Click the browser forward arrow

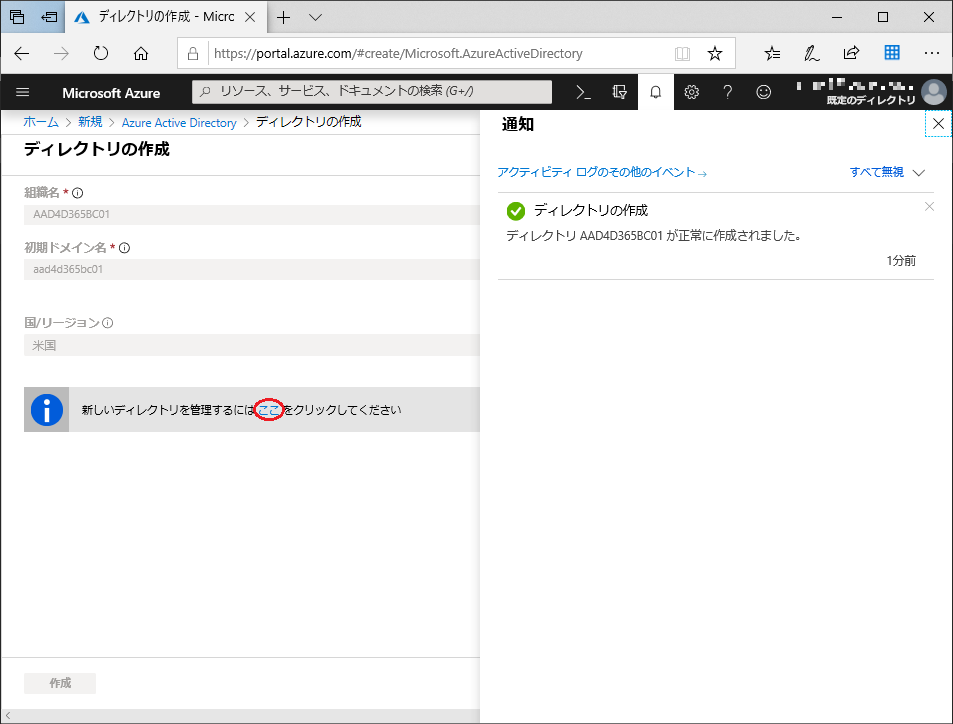pos(61,53)
